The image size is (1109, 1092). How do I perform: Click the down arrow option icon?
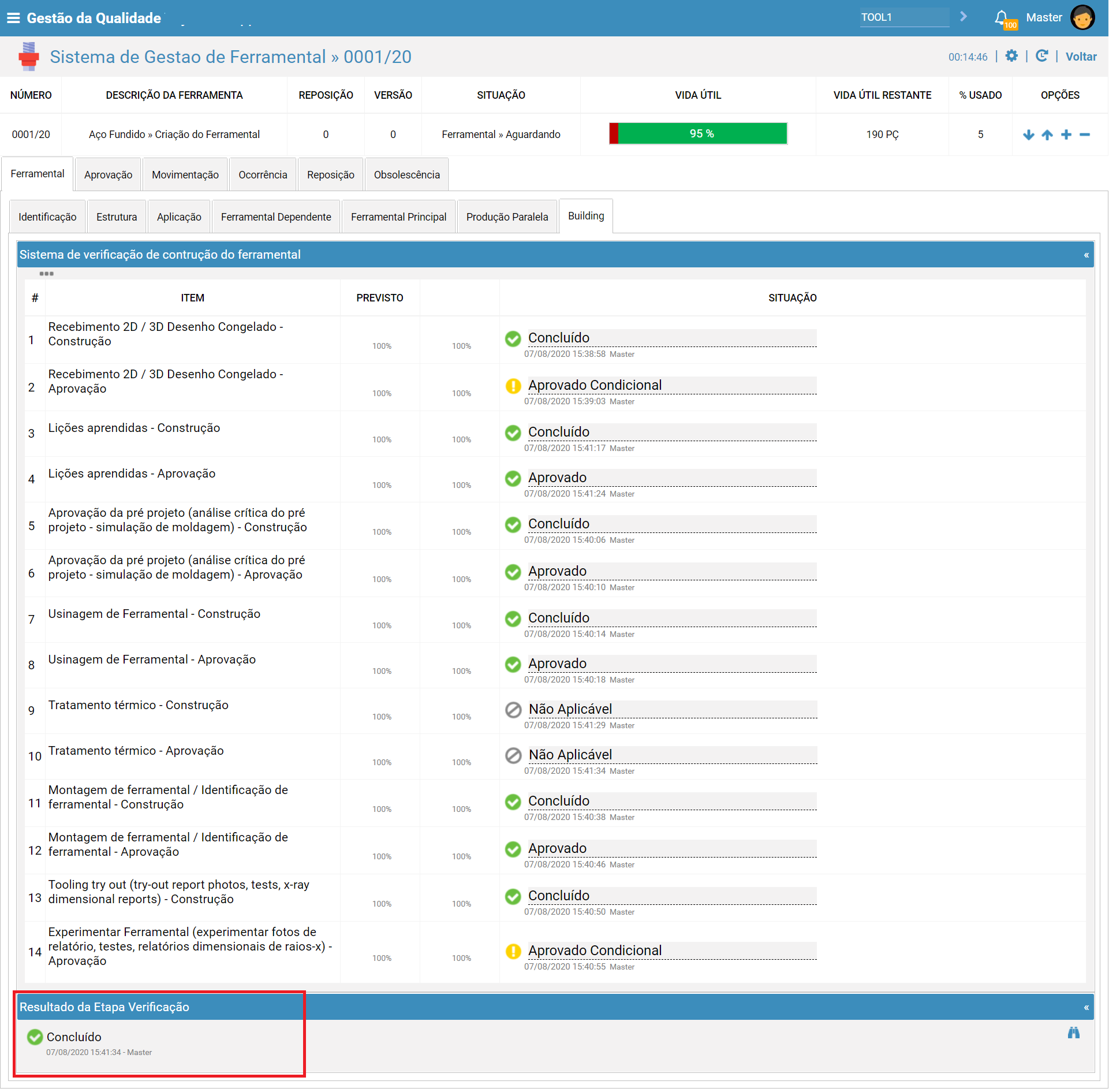(1028, 135)
